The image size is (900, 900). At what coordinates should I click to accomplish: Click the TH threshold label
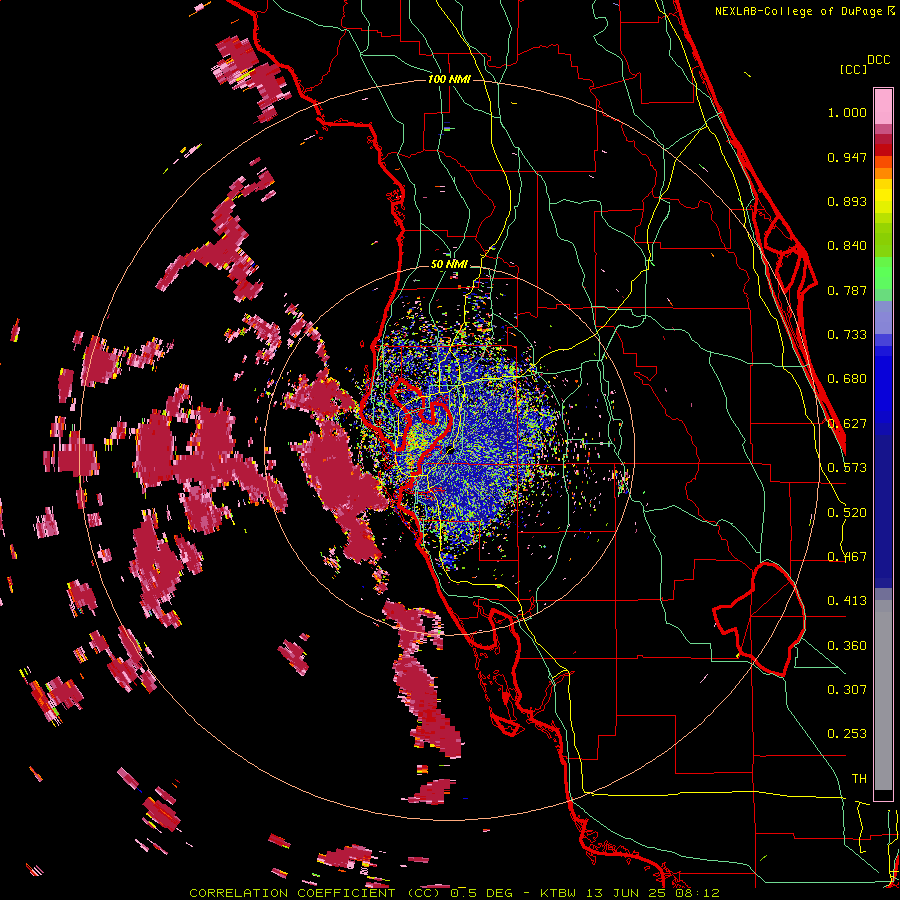coord(859,779)
